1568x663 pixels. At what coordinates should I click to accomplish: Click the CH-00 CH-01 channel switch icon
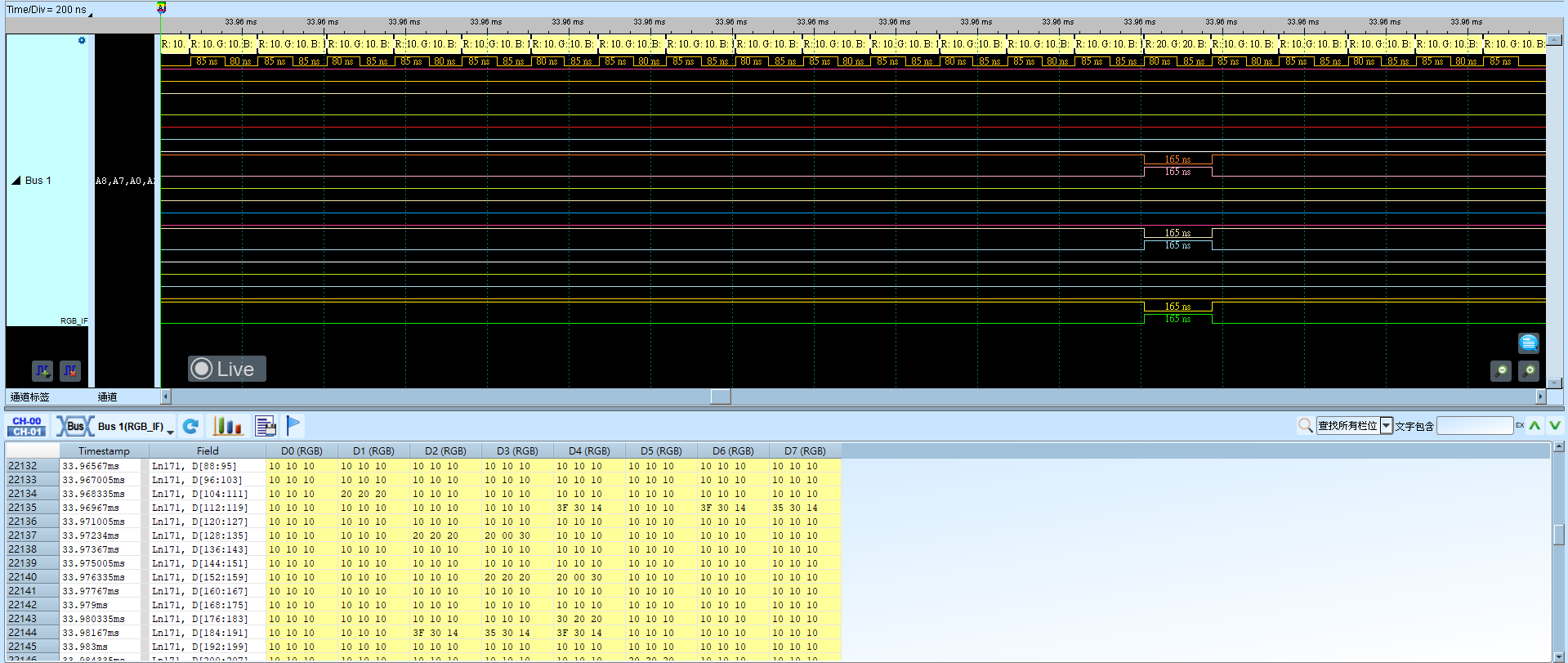coord(27,426)
